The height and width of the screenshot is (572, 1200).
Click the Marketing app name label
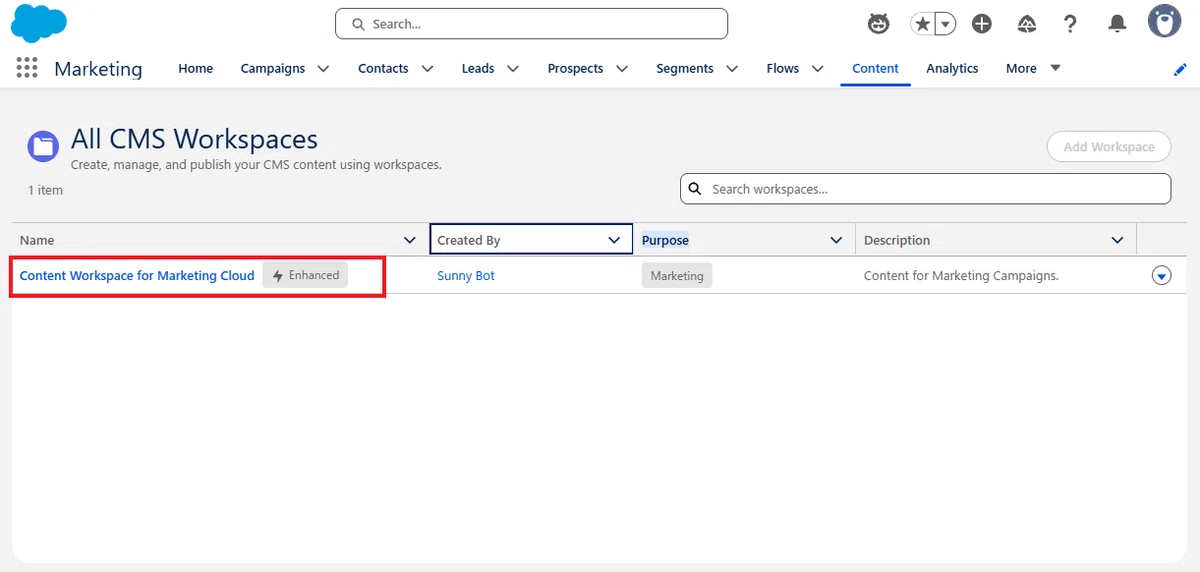click(98, 69)
